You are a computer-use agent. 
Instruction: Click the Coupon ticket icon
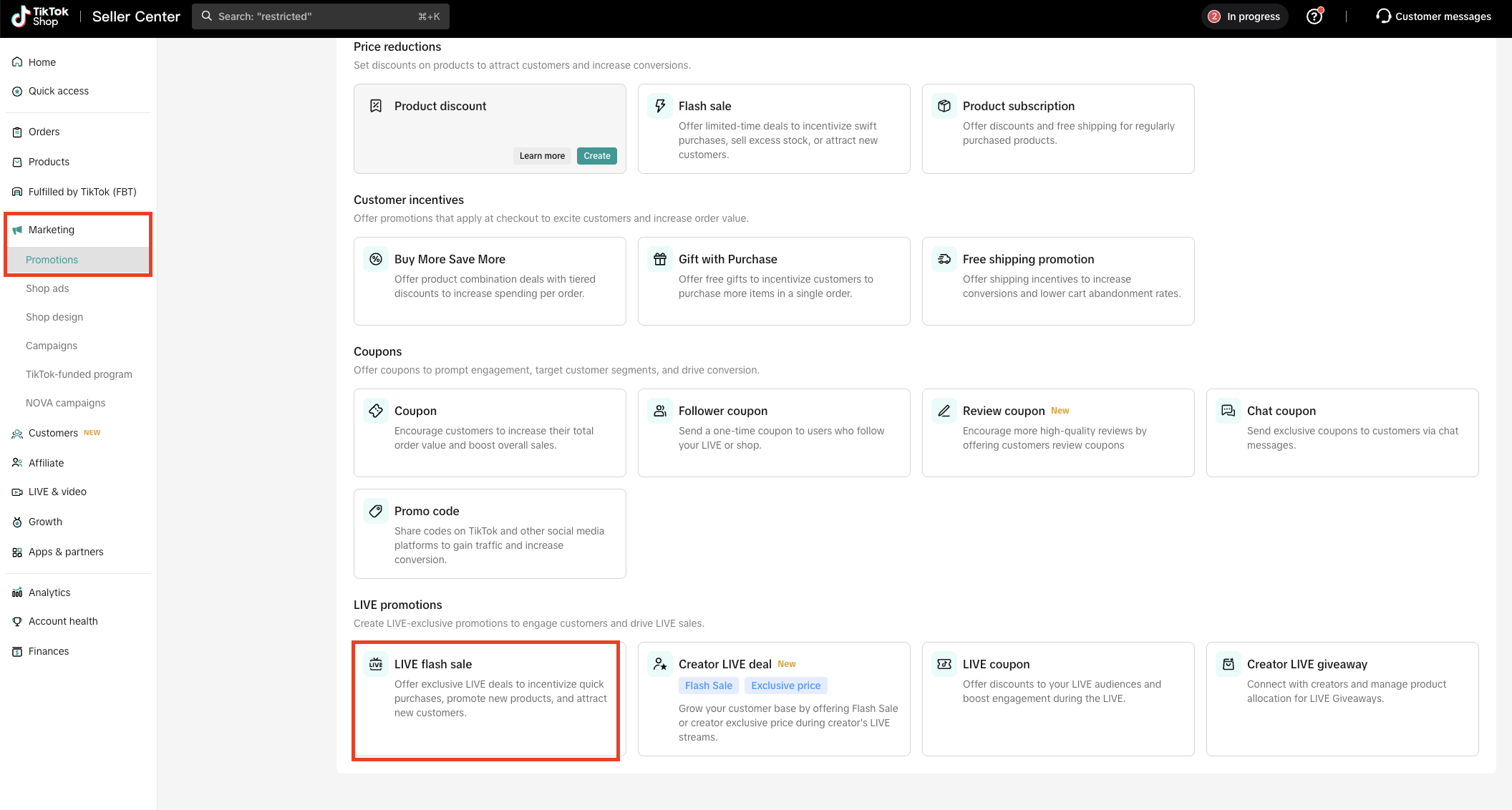point(376,411)
